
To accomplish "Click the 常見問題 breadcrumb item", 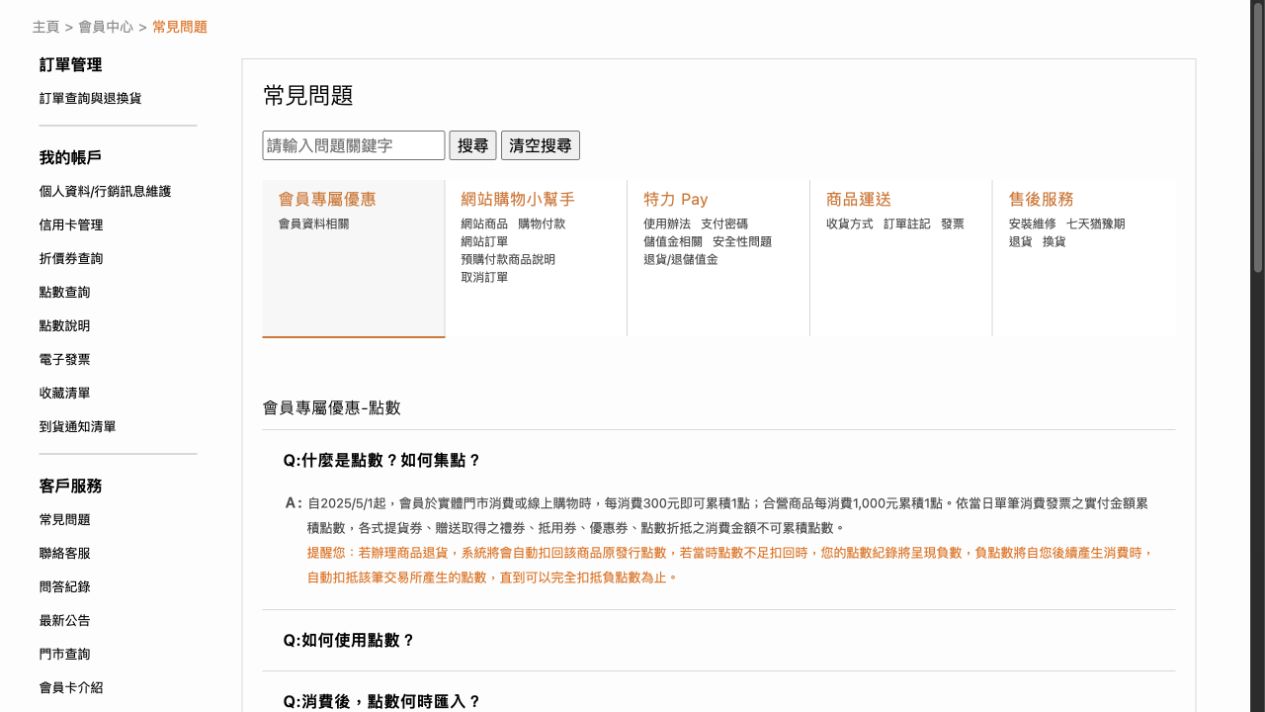I will pos(180,27).
